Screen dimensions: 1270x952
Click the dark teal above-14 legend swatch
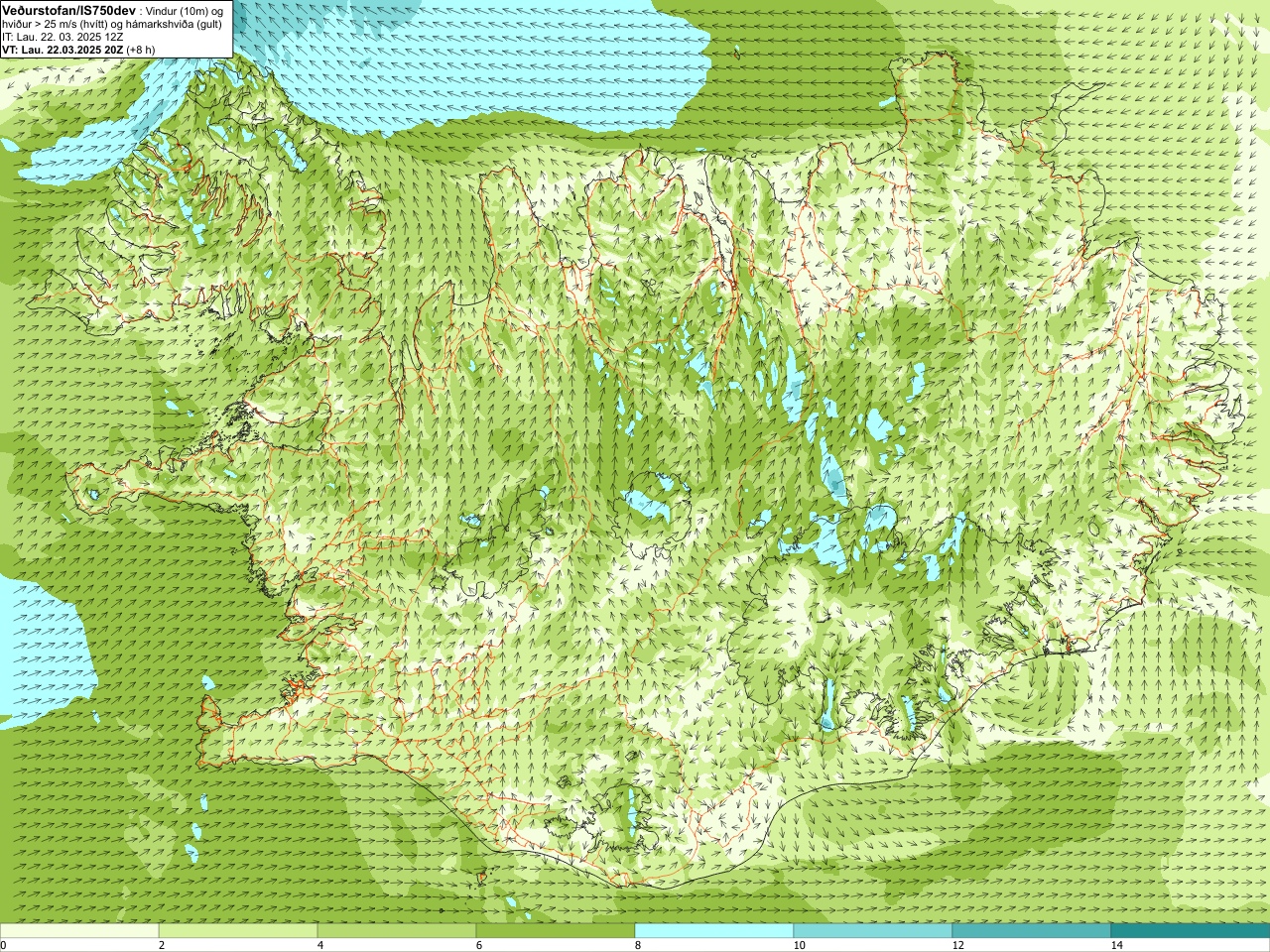pos(1191,931)
